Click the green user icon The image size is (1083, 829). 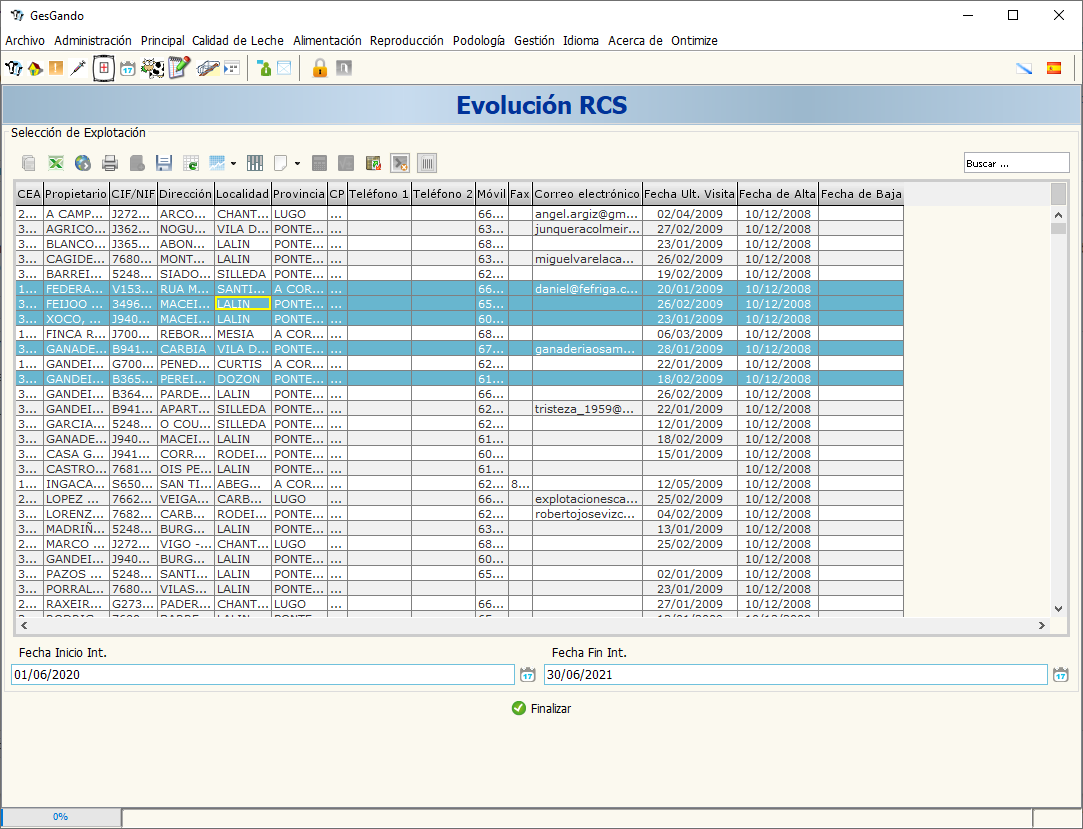[x=264, y=68]
